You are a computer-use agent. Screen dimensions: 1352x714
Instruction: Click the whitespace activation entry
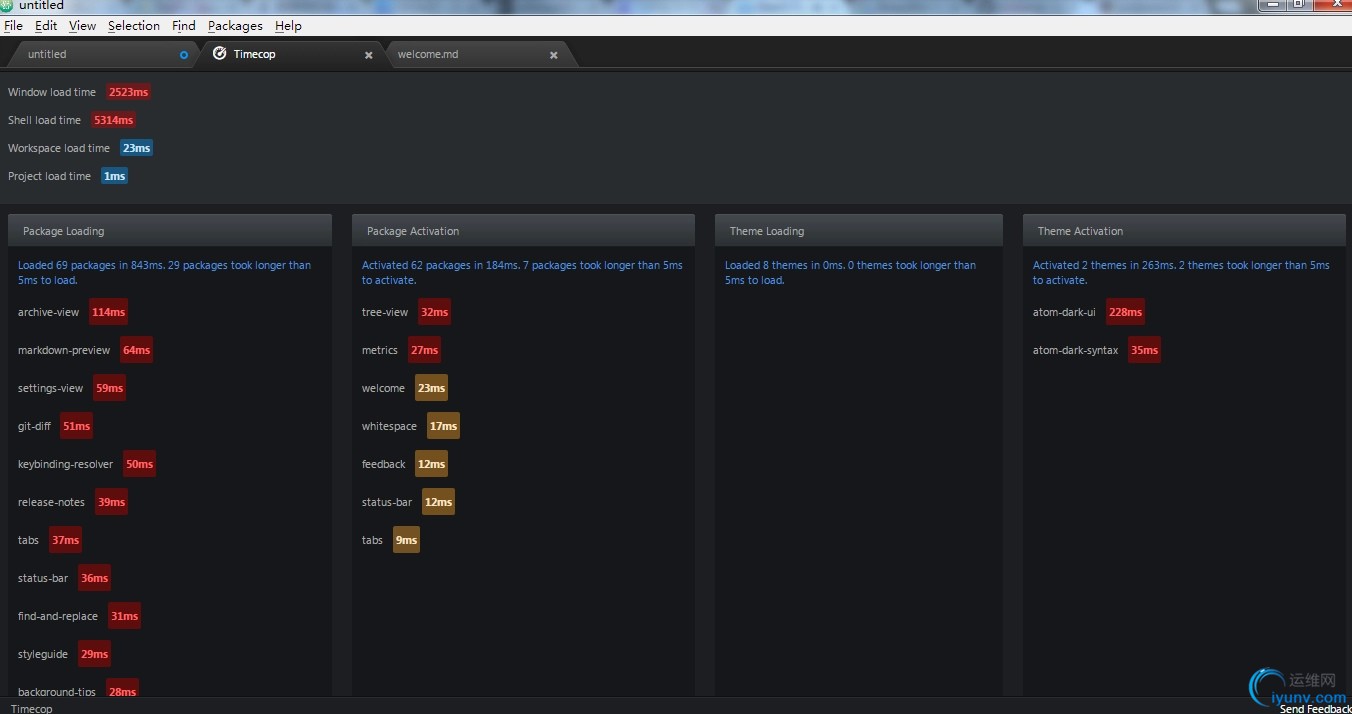[x=410, y=426]
